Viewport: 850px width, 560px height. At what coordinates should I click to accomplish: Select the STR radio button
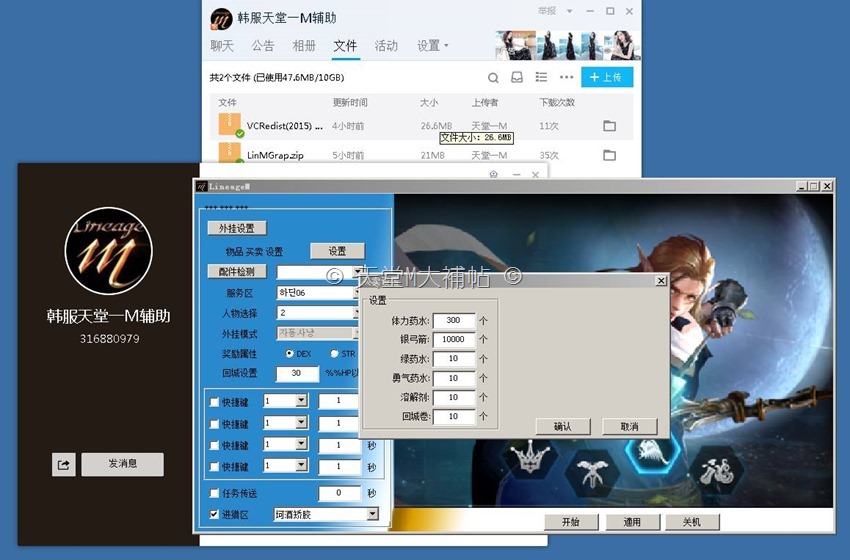click(x=334, y=353)
